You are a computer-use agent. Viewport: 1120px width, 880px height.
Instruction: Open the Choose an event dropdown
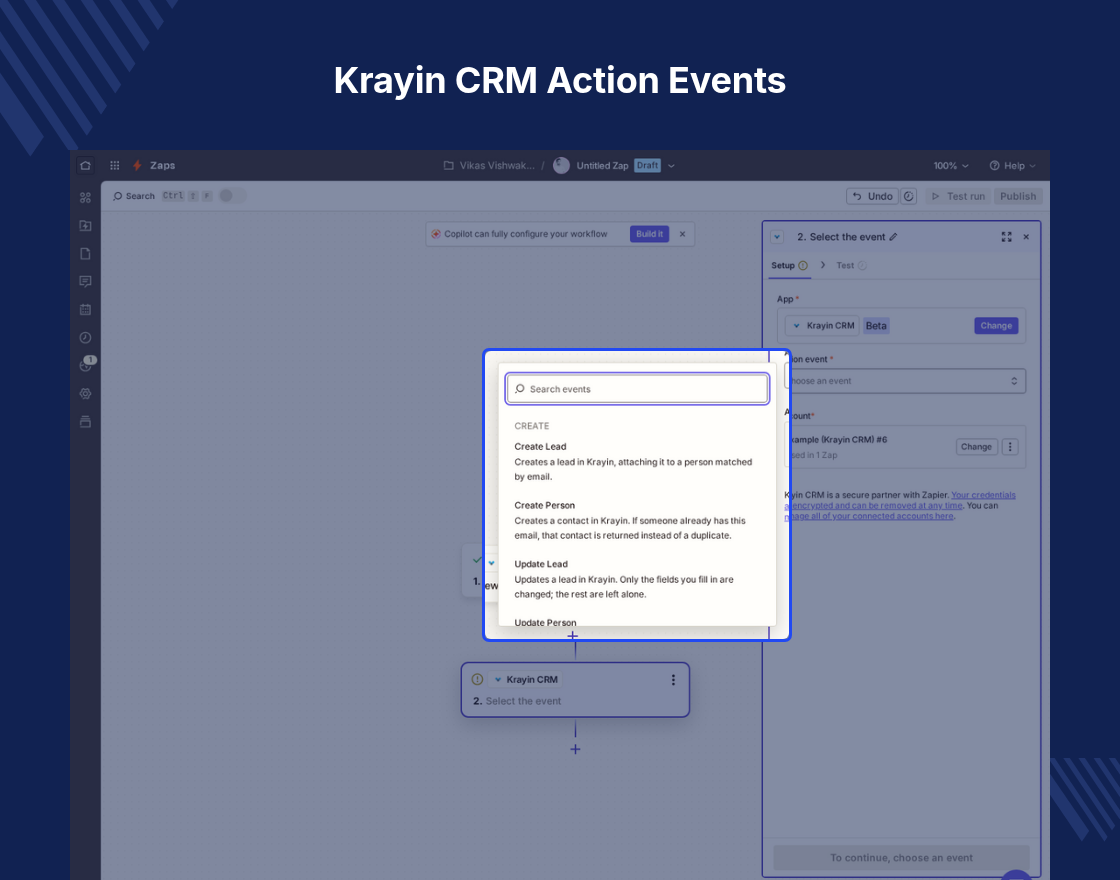[905, 381]
